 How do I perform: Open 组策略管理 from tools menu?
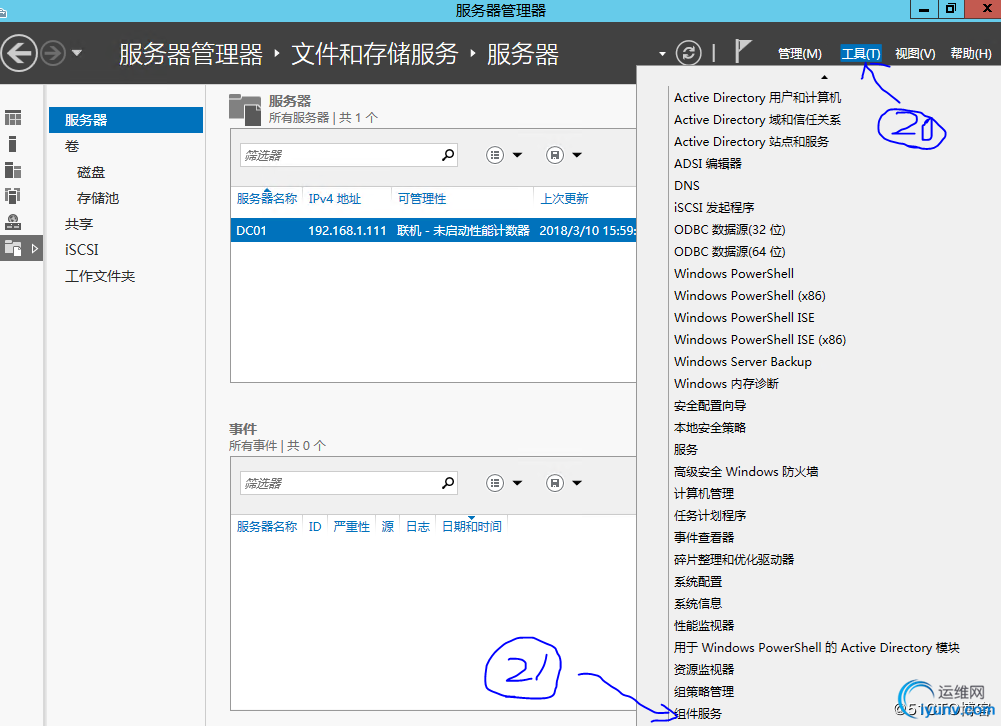(704, 692)
